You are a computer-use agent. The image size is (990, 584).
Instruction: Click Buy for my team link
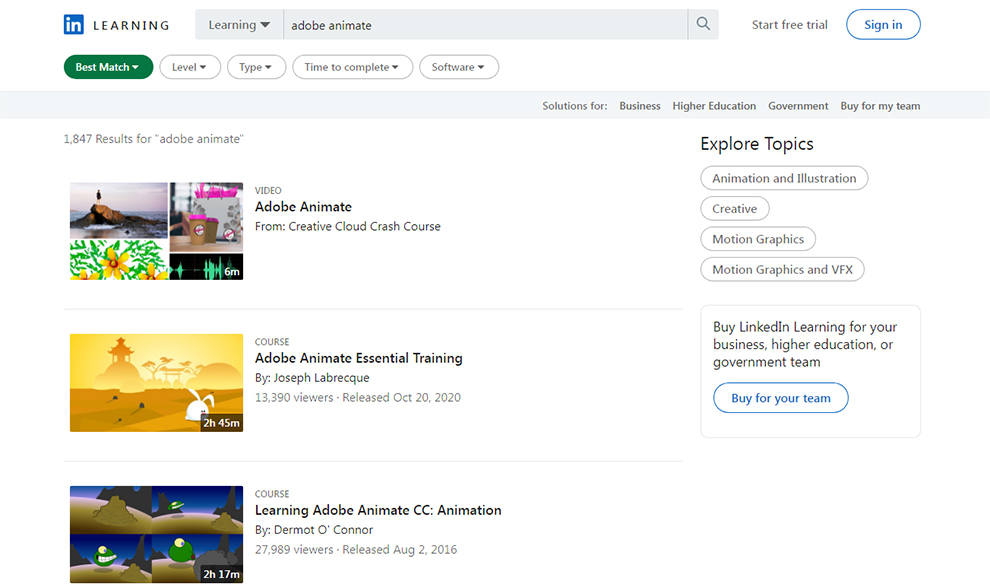pos(880,106)
